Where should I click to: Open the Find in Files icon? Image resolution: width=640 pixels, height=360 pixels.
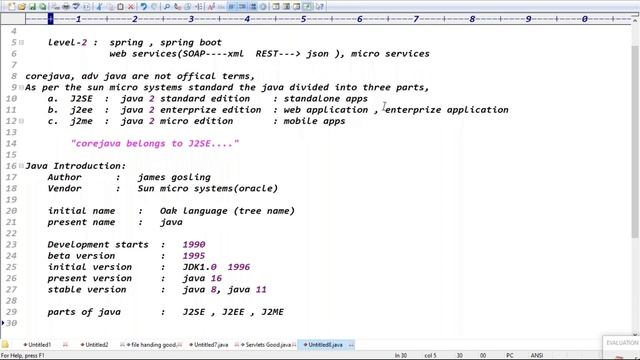[x=187, y=7]
